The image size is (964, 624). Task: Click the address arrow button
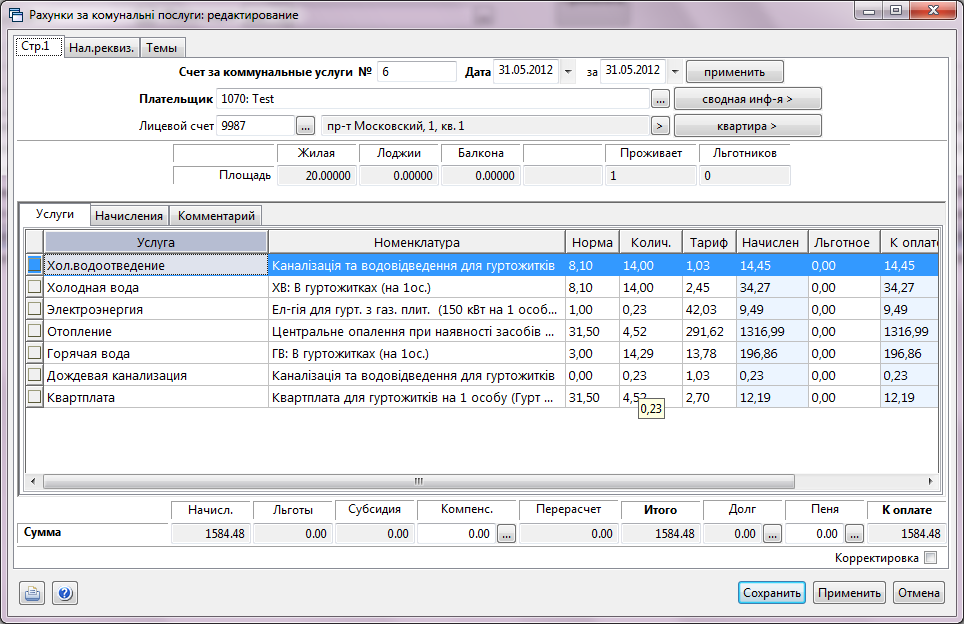point(660,126)
